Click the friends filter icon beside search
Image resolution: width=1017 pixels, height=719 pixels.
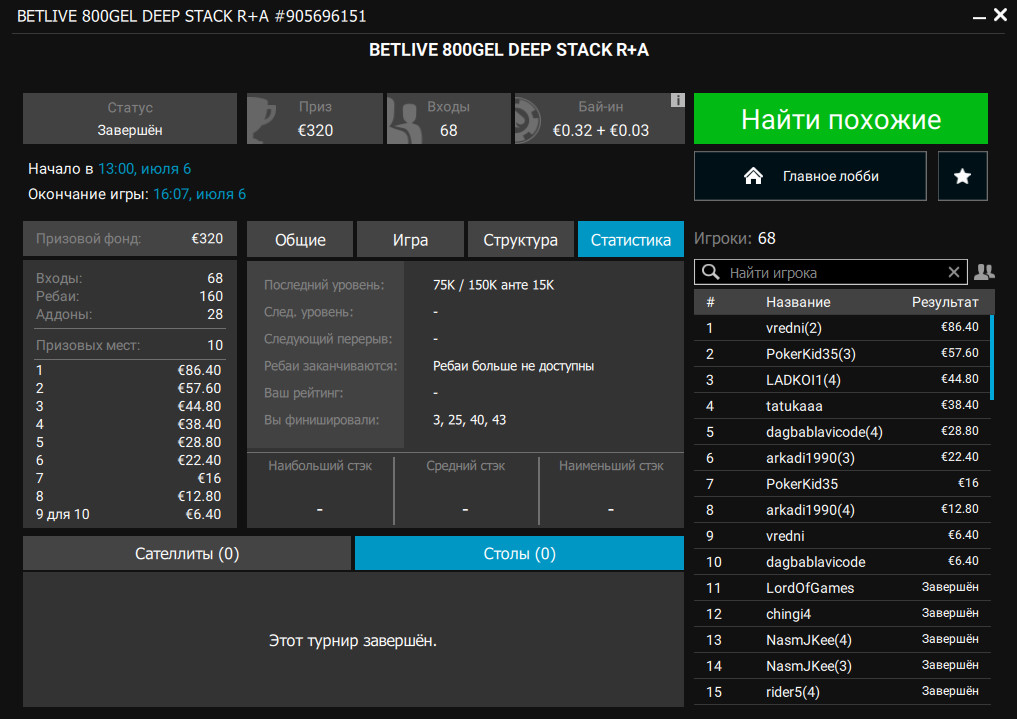[984, 272]
